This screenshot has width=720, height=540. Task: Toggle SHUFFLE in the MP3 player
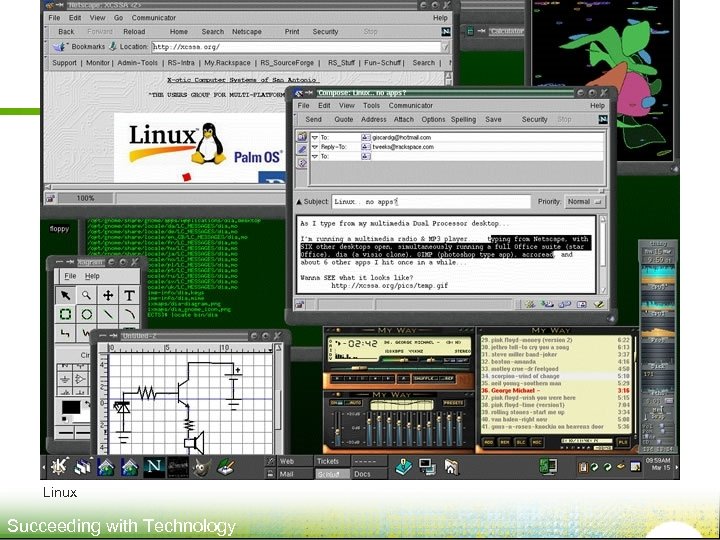coord(425,378)
